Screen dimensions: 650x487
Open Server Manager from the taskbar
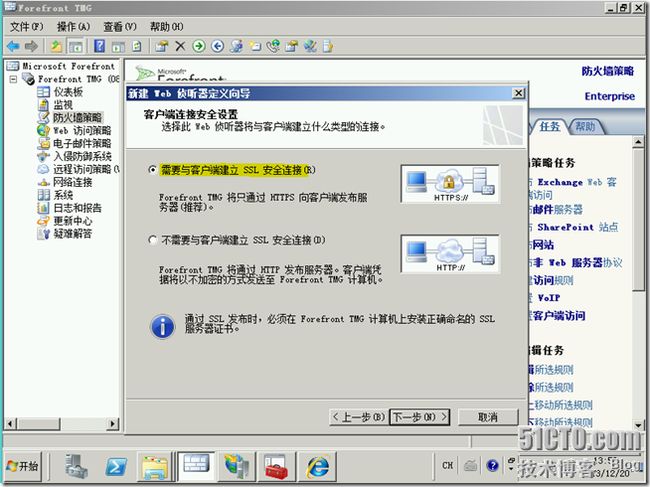(76, 467)
